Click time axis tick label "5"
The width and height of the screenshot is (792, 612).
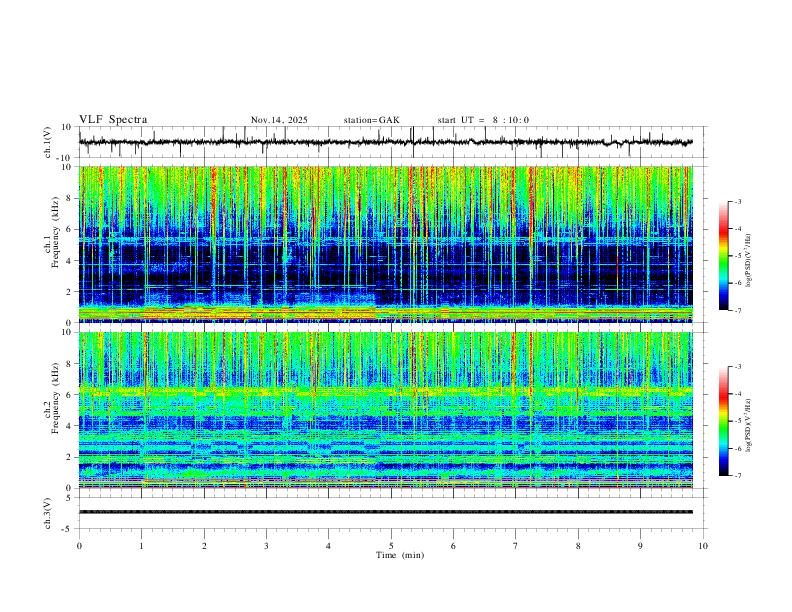pos(391,546)
